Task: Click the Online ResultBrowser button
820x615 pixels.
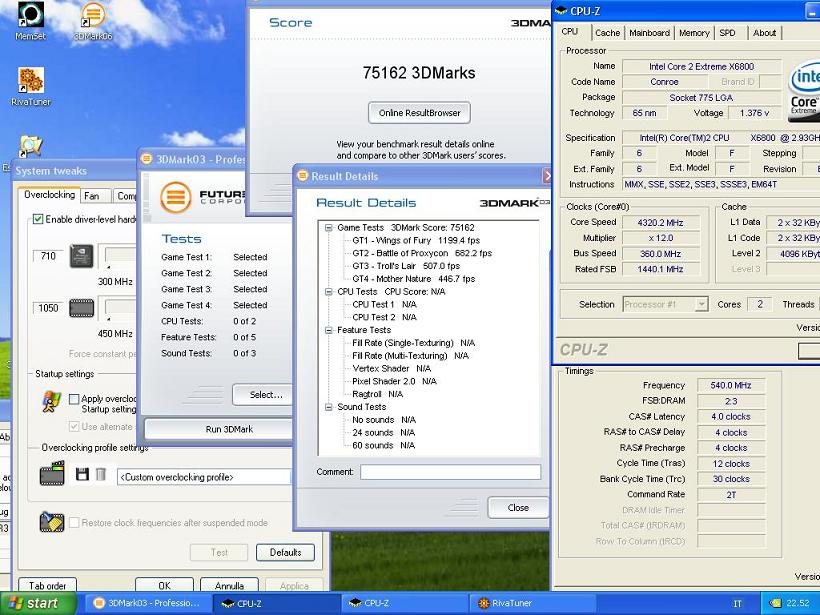Action: pyautogui.click(x=419, y=113)
